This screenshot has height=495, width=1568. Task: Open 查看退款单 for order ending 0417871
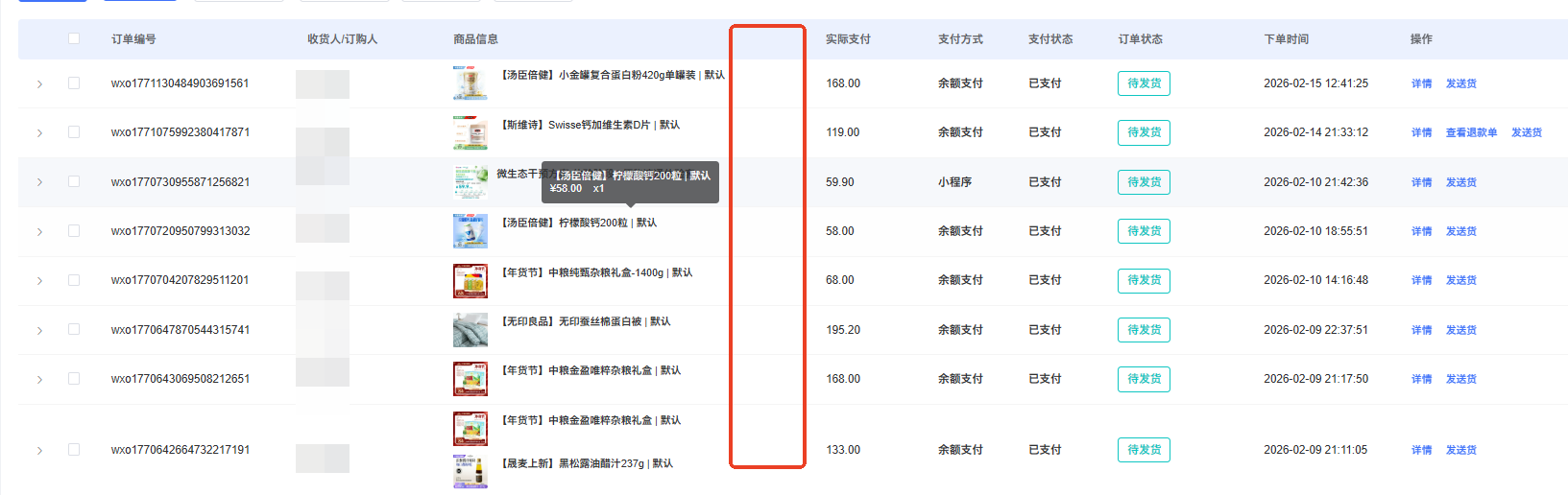coord(1472,133)
